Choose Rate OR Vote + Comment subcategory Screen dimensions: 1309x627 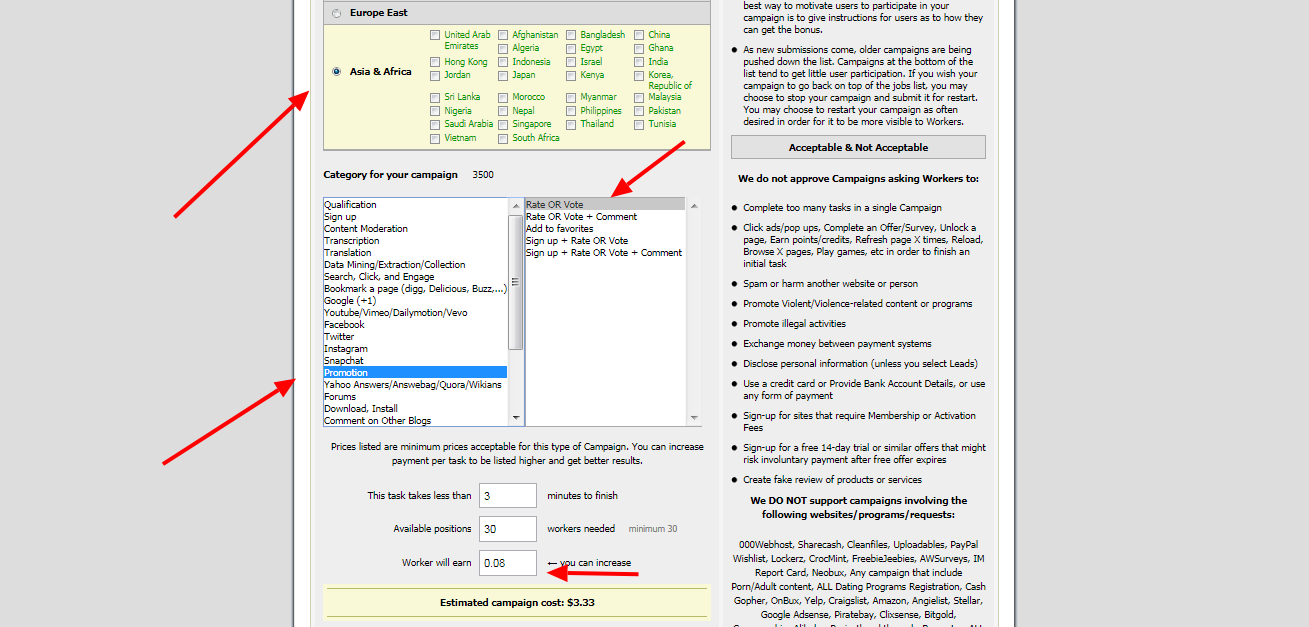(581, 217)
